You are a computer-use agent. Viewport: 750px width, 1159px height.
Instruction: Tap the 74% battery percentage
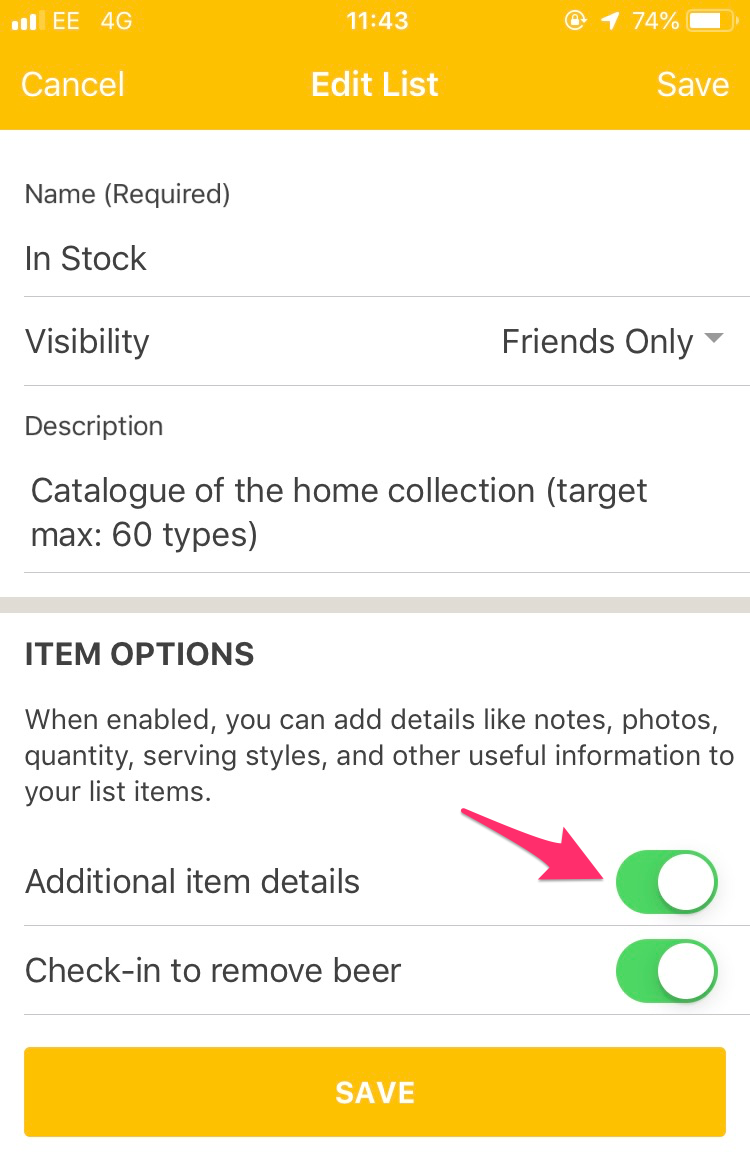(655, 21)
